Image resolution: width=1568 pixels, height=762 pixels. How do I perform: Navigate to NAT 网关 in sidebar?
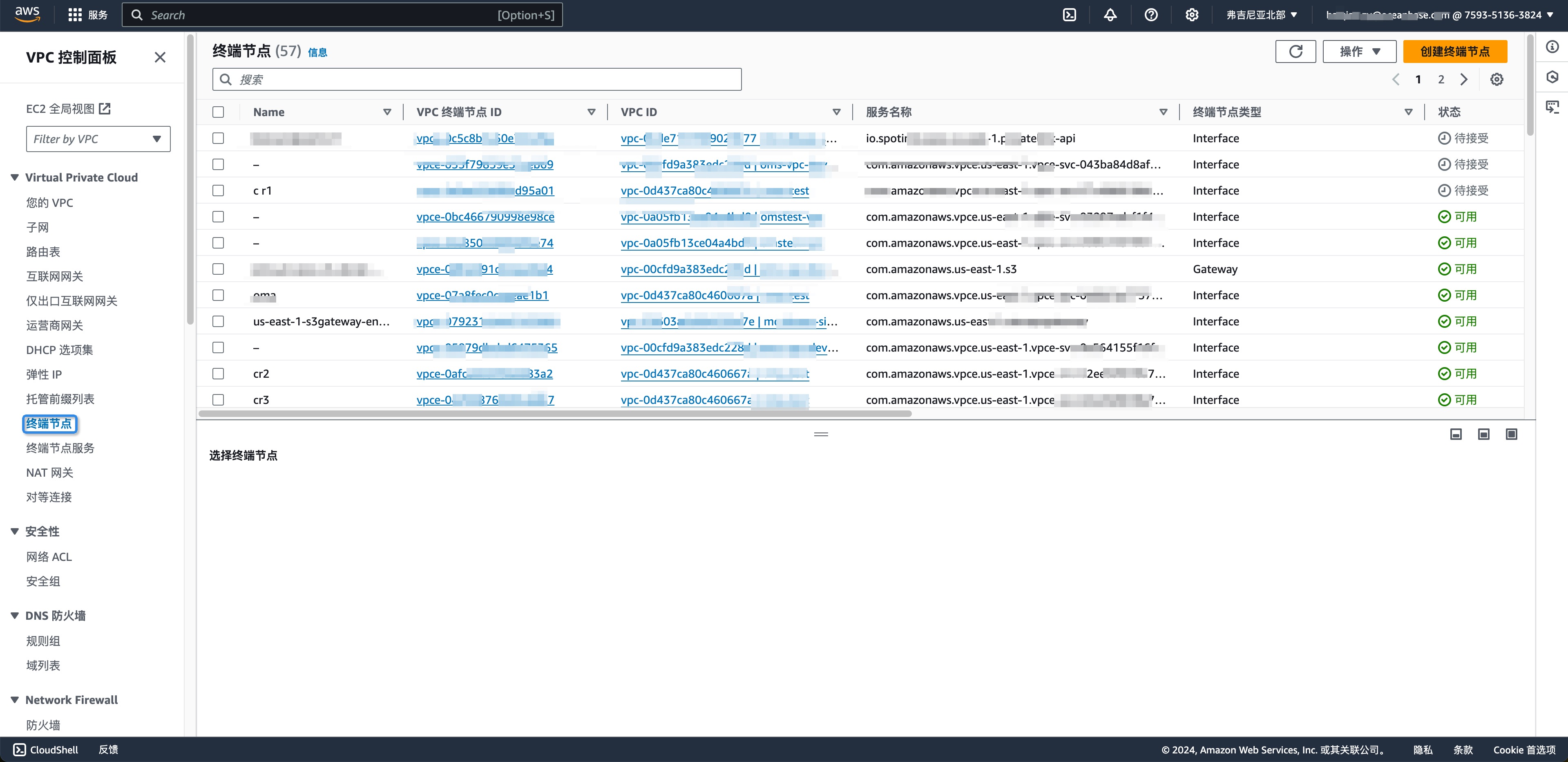50,473
